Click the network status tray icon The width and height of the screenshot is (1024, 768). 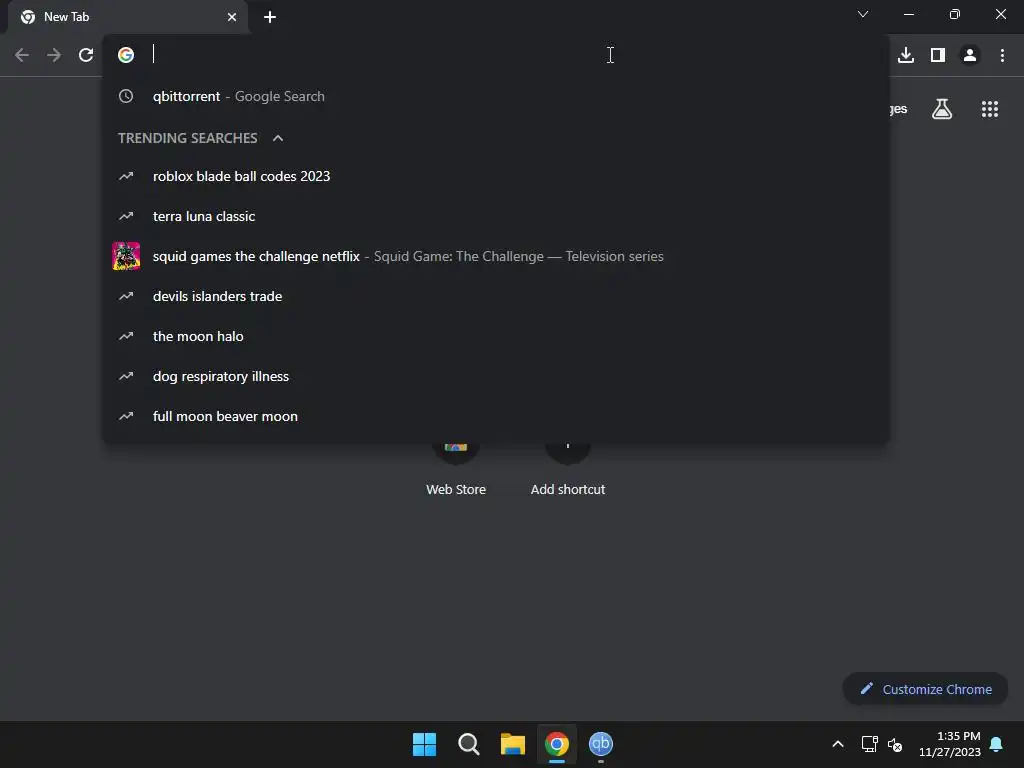(869, 744)
